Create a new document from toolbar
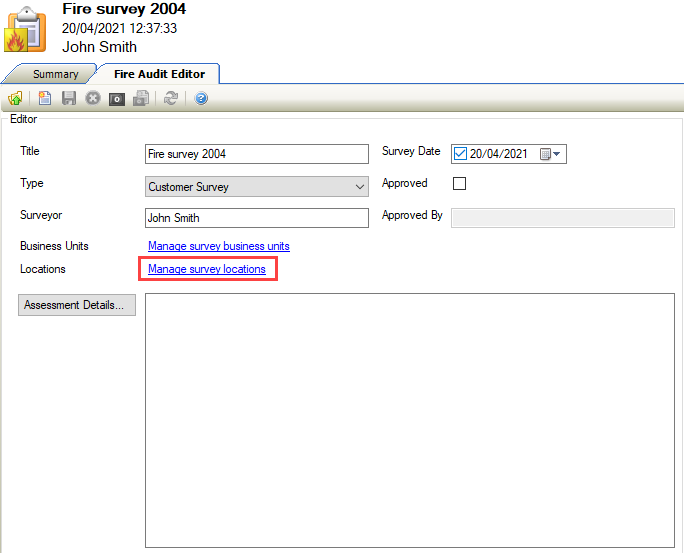This screenshot has width=684, height=553. pos(45,98)
